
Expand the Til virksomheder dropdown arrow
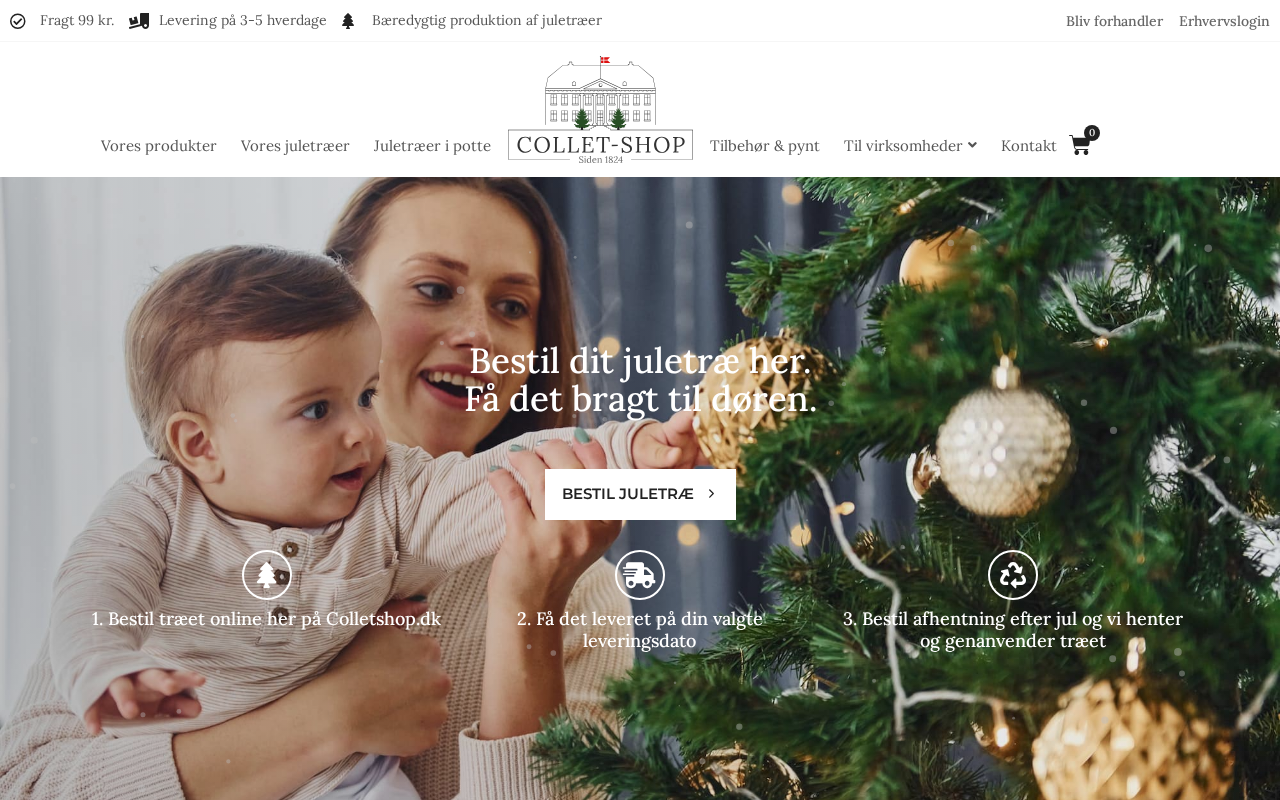(972, 145)
